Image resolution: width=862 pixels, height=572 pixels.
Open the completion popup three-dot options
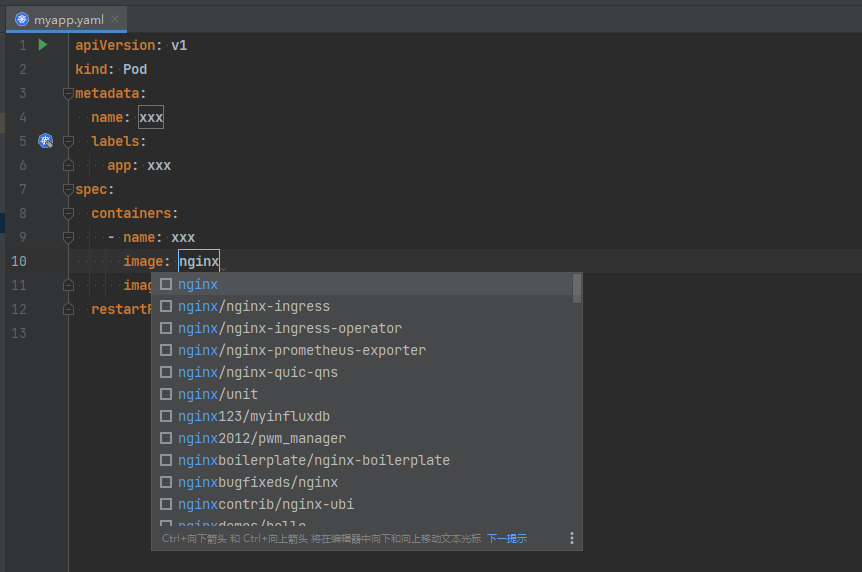(572, 538)
